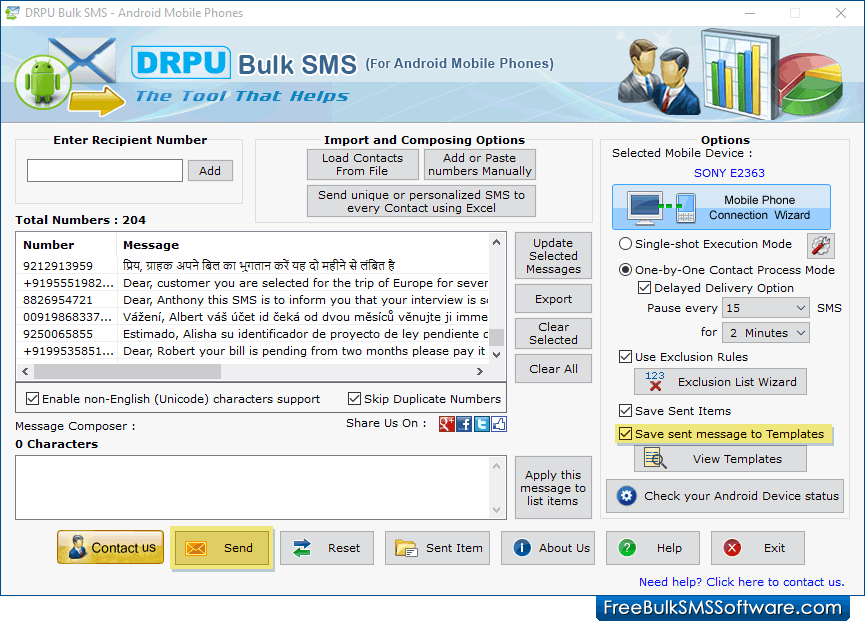Click the gear icon on Android Device status
The width and height of the screenshot is (865, 621).
tap(626, 496)
